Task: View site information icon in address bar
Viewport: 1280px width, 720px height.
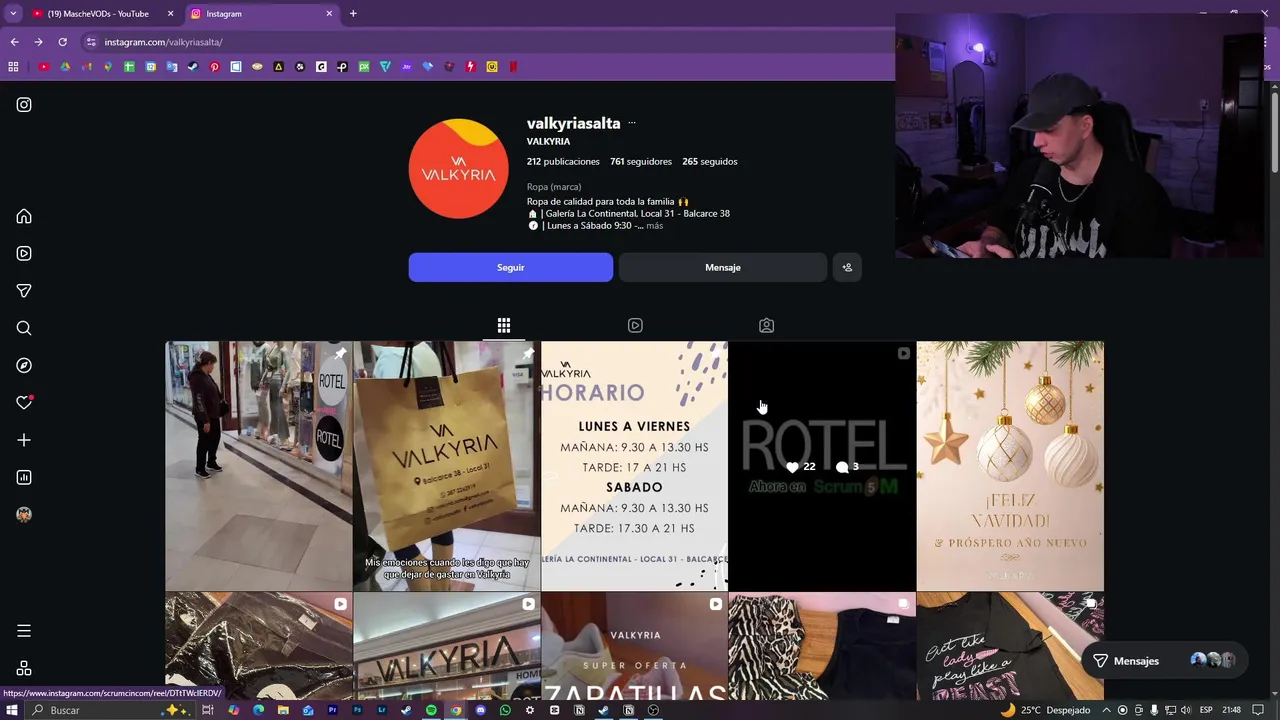Action: click(x=91, y=42)
